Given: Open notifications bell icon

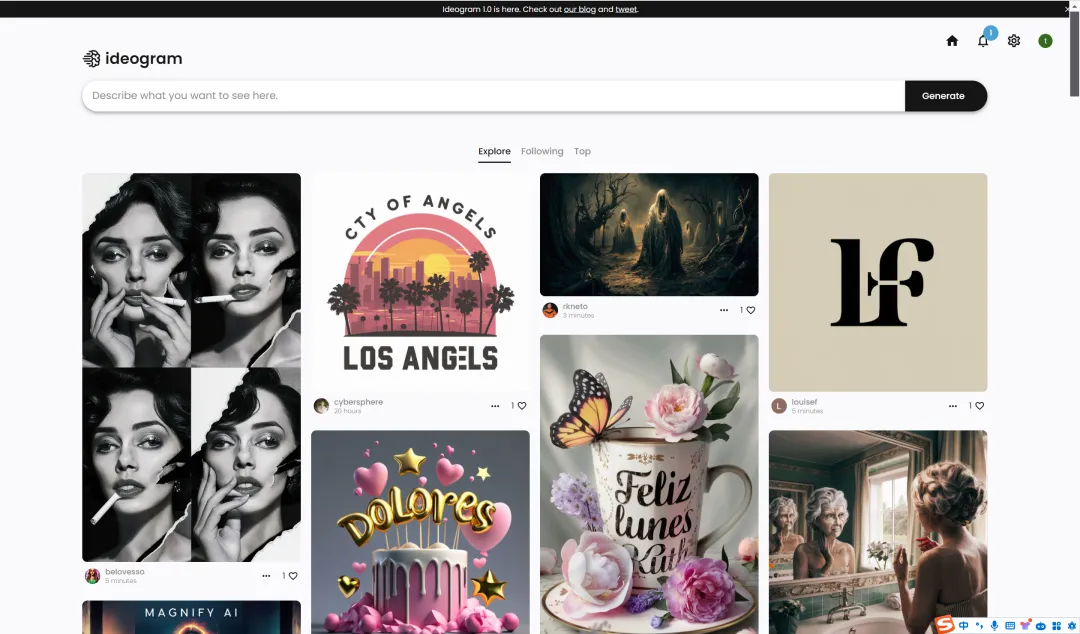Looking at the screenshot, I should 983,41.
